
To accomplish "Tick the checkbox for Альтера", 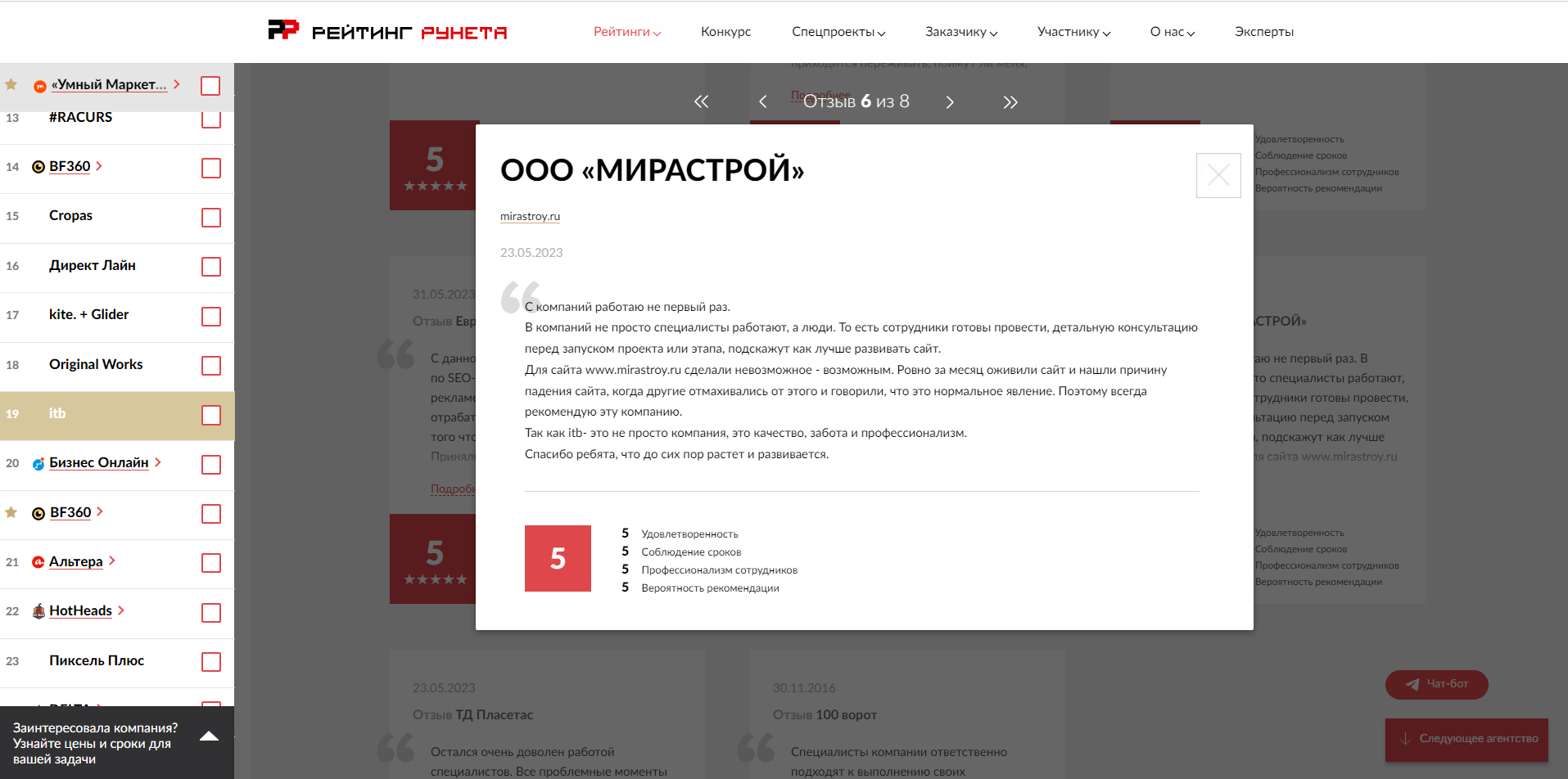I will 211,563.
